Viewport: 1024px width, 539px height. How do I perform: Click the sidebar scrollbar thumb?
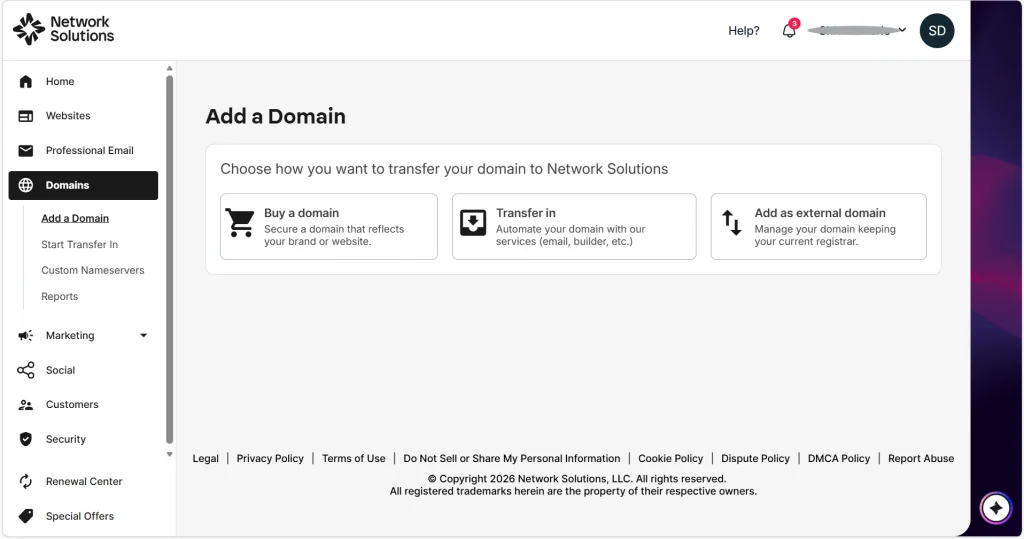pyautogui.click(x=170, y=259)
